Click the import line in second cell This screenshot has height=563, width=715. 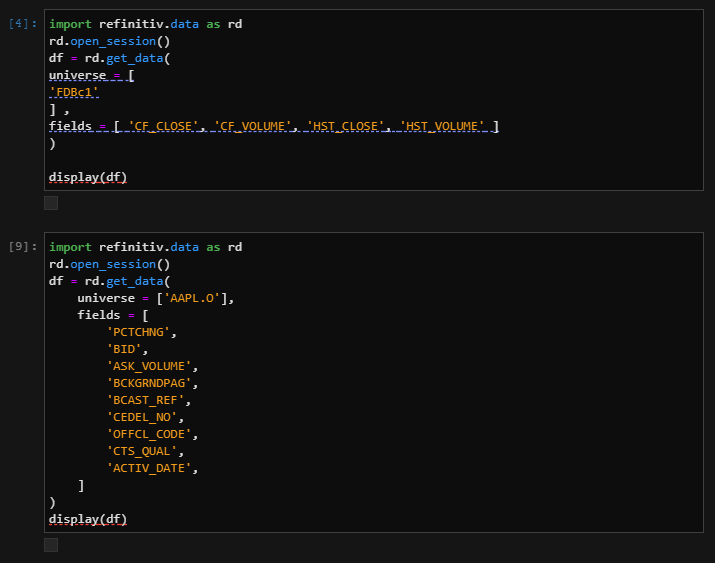(x=145, y=247)
